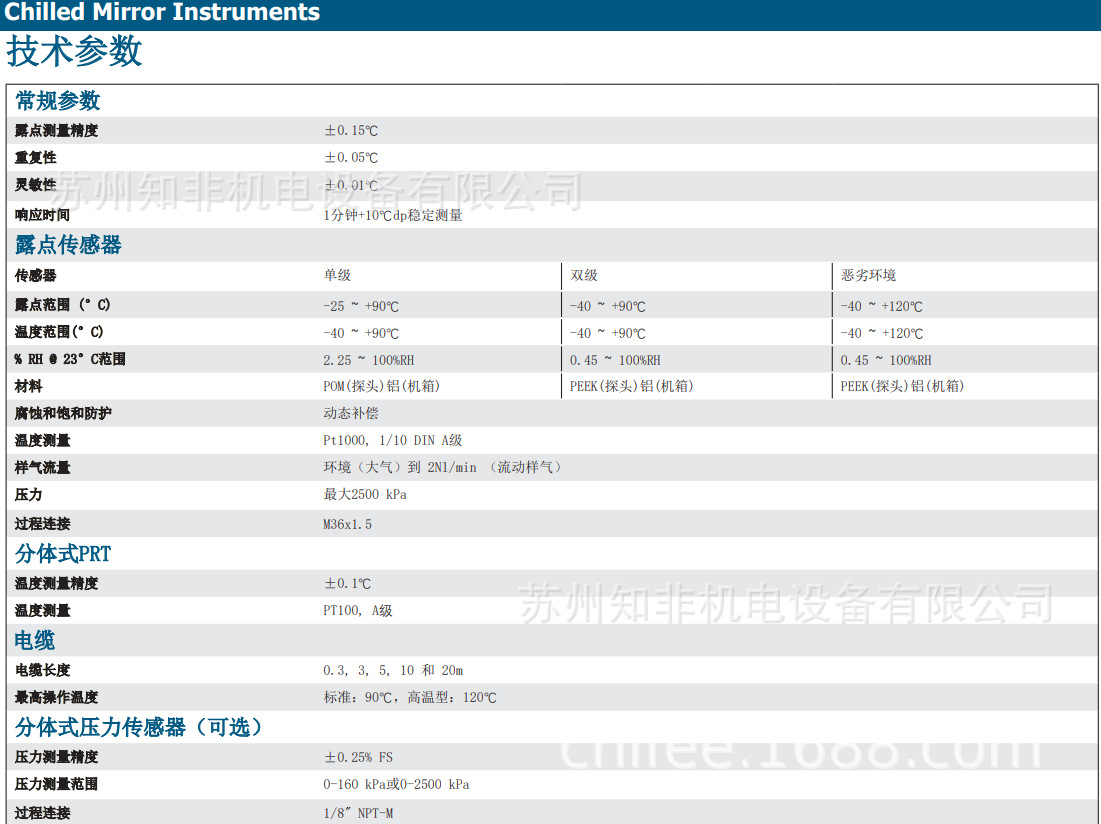The width and height of the screenshot is (1101, 824).
Task: Select the 1分钟+10℃dp稳定测量 value
Action: click(393, 215)
